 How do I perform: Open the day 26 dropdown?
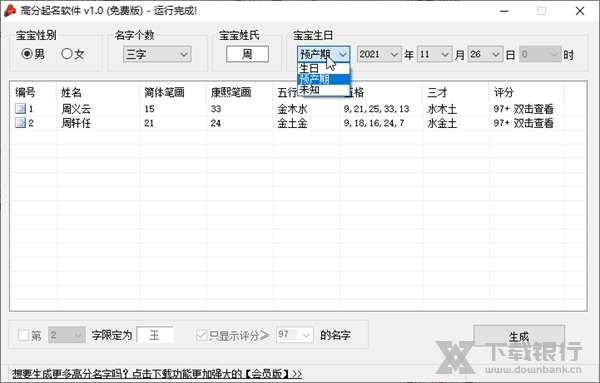coord(485,54)
